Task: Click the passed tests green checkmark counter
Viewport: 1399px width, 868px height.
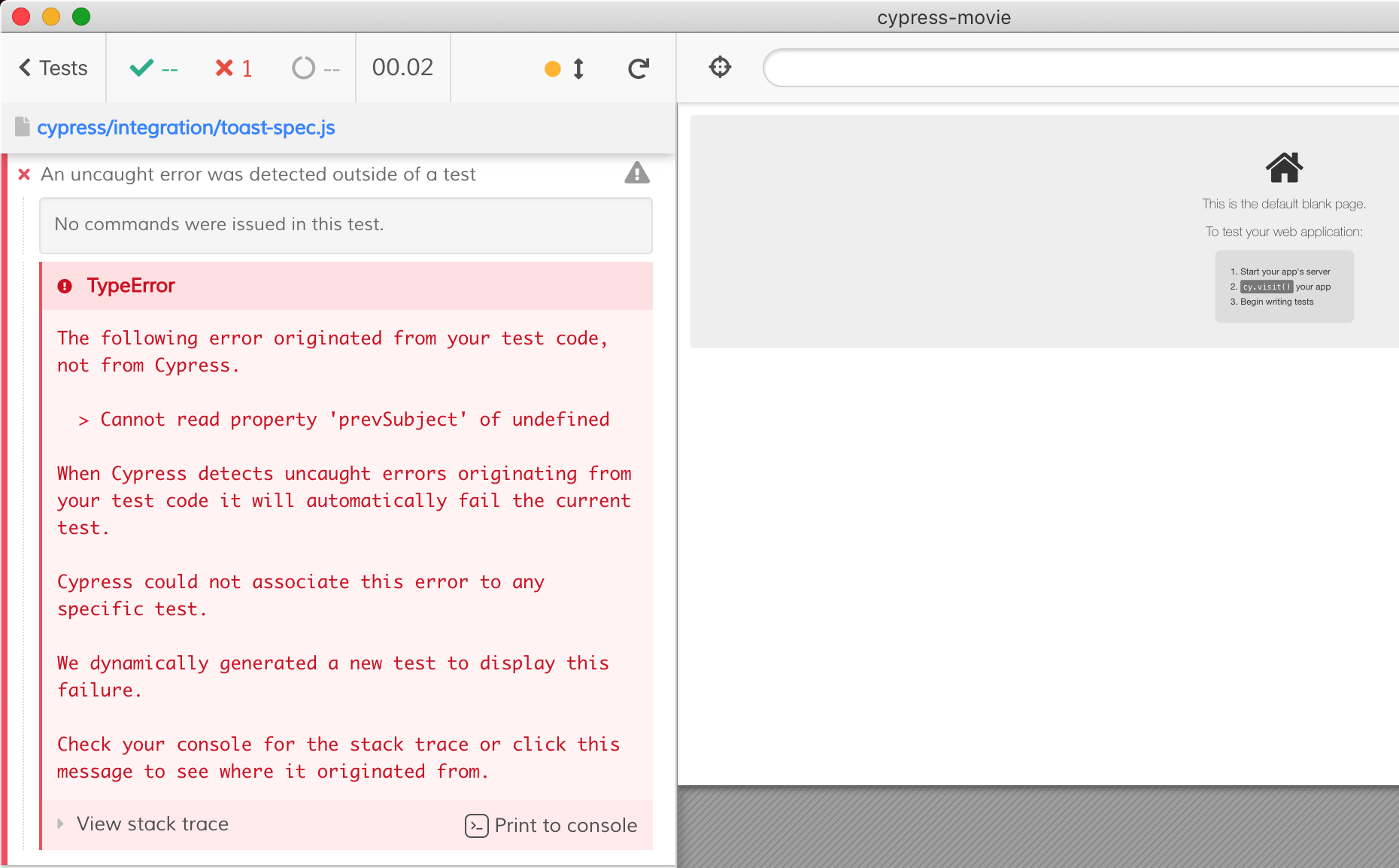Action: pos(153,68)
